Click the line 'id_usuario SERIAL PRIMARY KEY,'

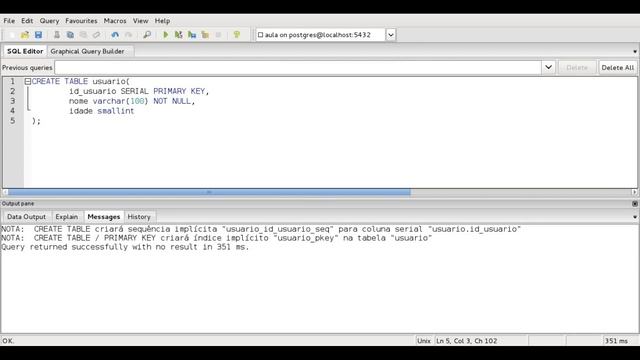(x=139, y=91)
